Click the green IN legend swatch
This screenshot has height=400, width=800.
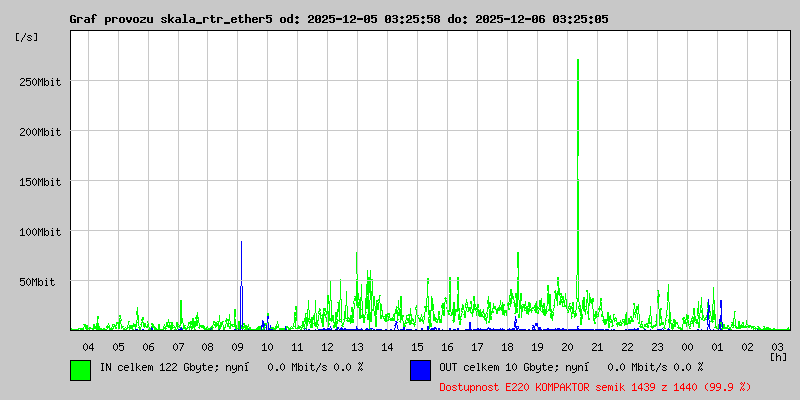[80, 369]
